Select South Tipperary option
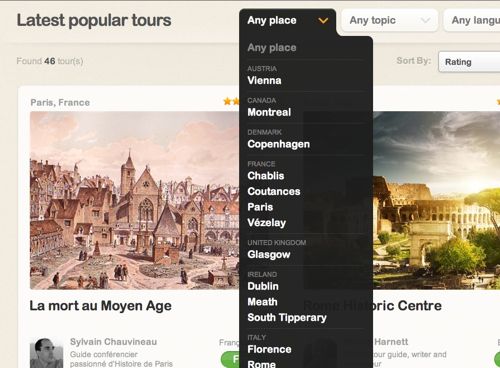Screen dimensions: 500x368 click(287, 318)
